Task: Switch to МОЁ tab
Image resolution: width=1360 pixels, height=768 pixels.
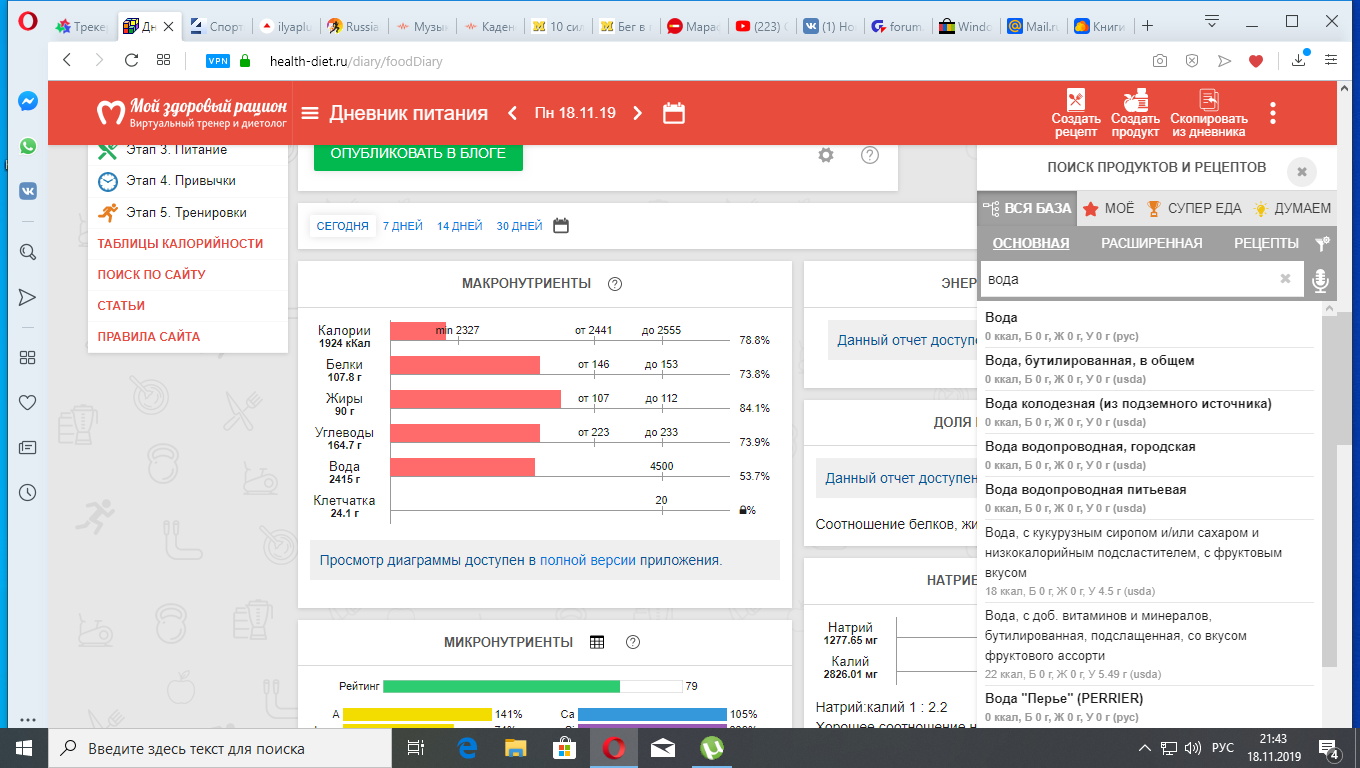Action: click(1109, 209)
